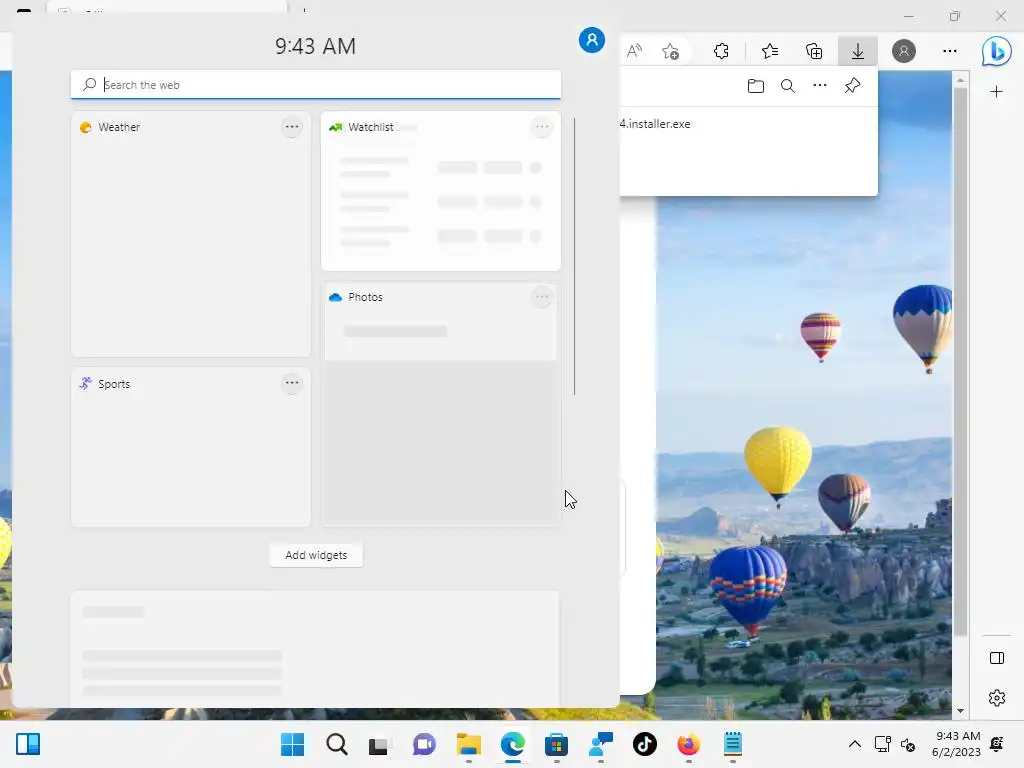
Task: Click the widgets board scrollbar
Action: pyautogui.click(x=575, y=256)
